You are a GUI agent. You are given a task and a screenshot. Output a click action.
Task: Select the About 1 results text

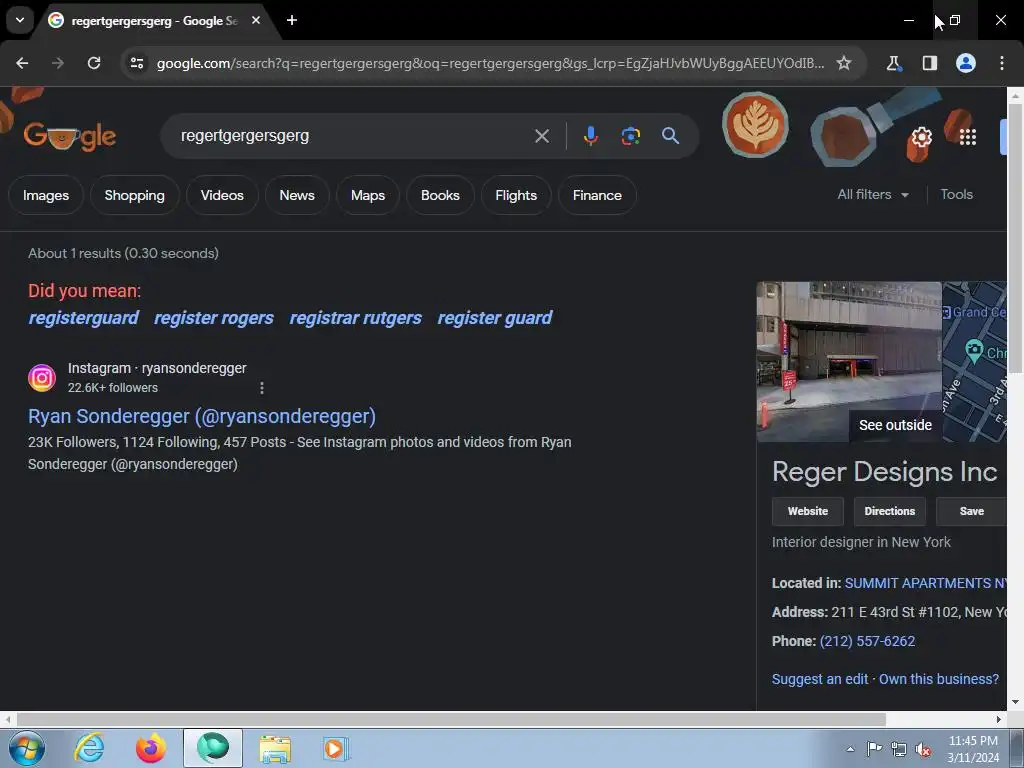pyautogui.click(x=123, y=253)
